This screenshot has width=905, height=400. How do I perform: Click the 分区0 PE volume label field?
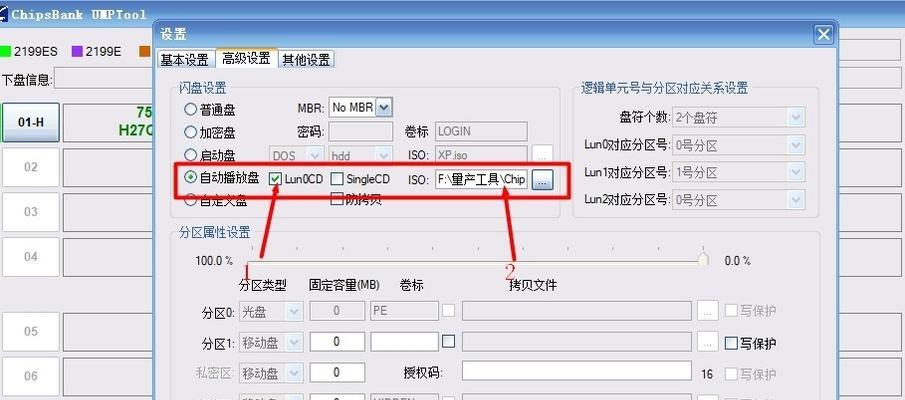pos(404,311)
